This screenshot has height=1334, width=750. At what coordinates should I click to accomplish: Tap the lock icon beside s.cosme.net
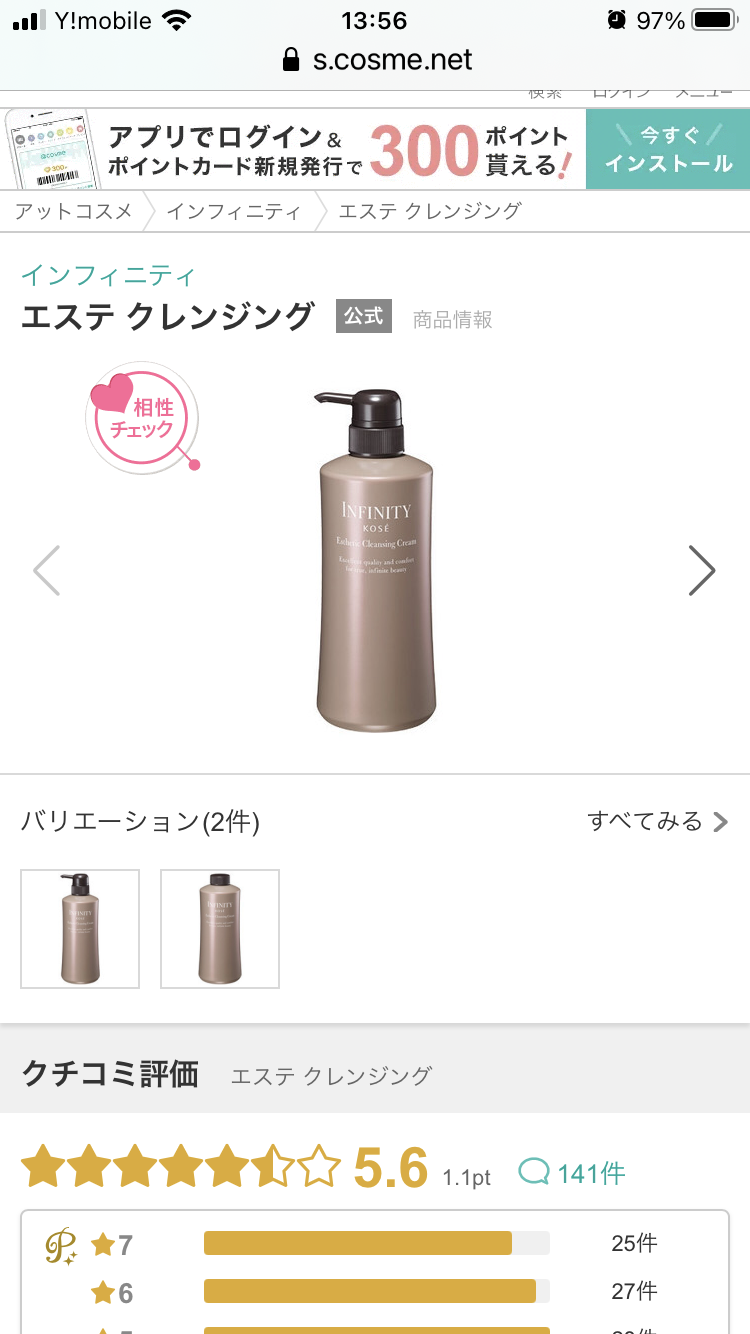click(291, 60)
